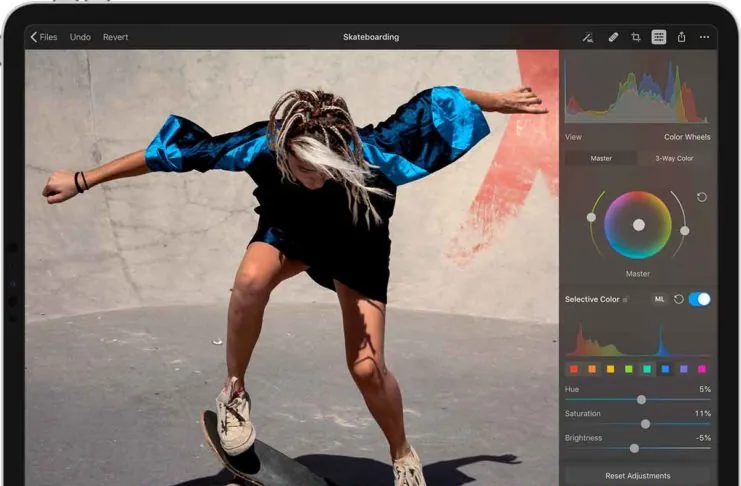741x486 pixels.
Task: Apply ML to Selective Color
Action: pyautogui.click(x=659, y=299)
